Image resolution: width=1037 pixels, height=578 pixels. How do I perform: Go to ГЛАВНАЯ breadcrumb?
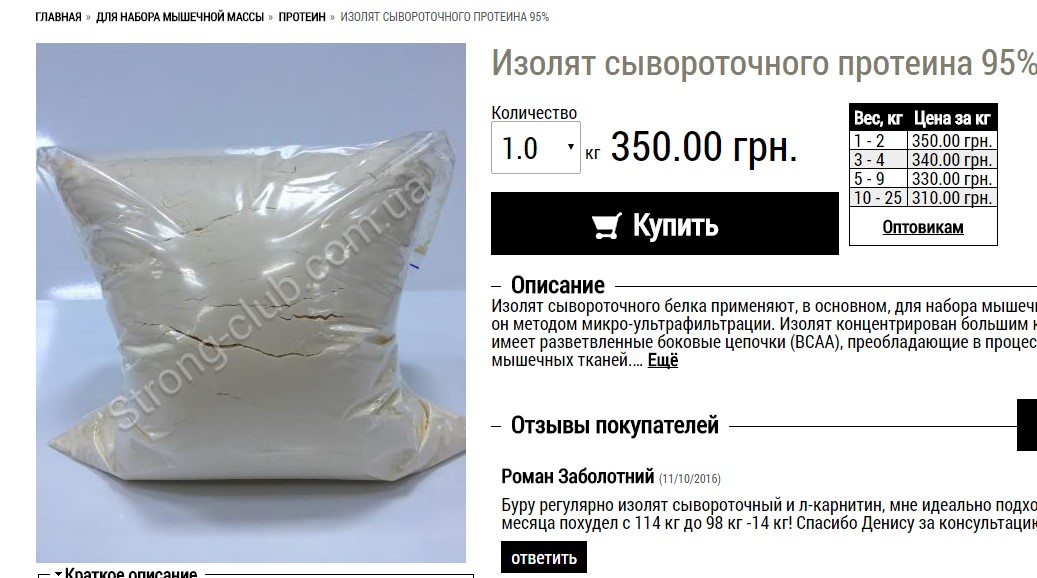[x=58, y=17]
